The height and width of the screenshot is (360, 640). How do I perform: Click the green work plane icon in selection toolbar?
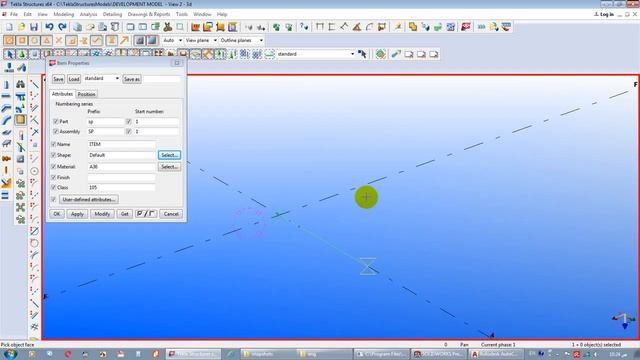tap(380, 54)
